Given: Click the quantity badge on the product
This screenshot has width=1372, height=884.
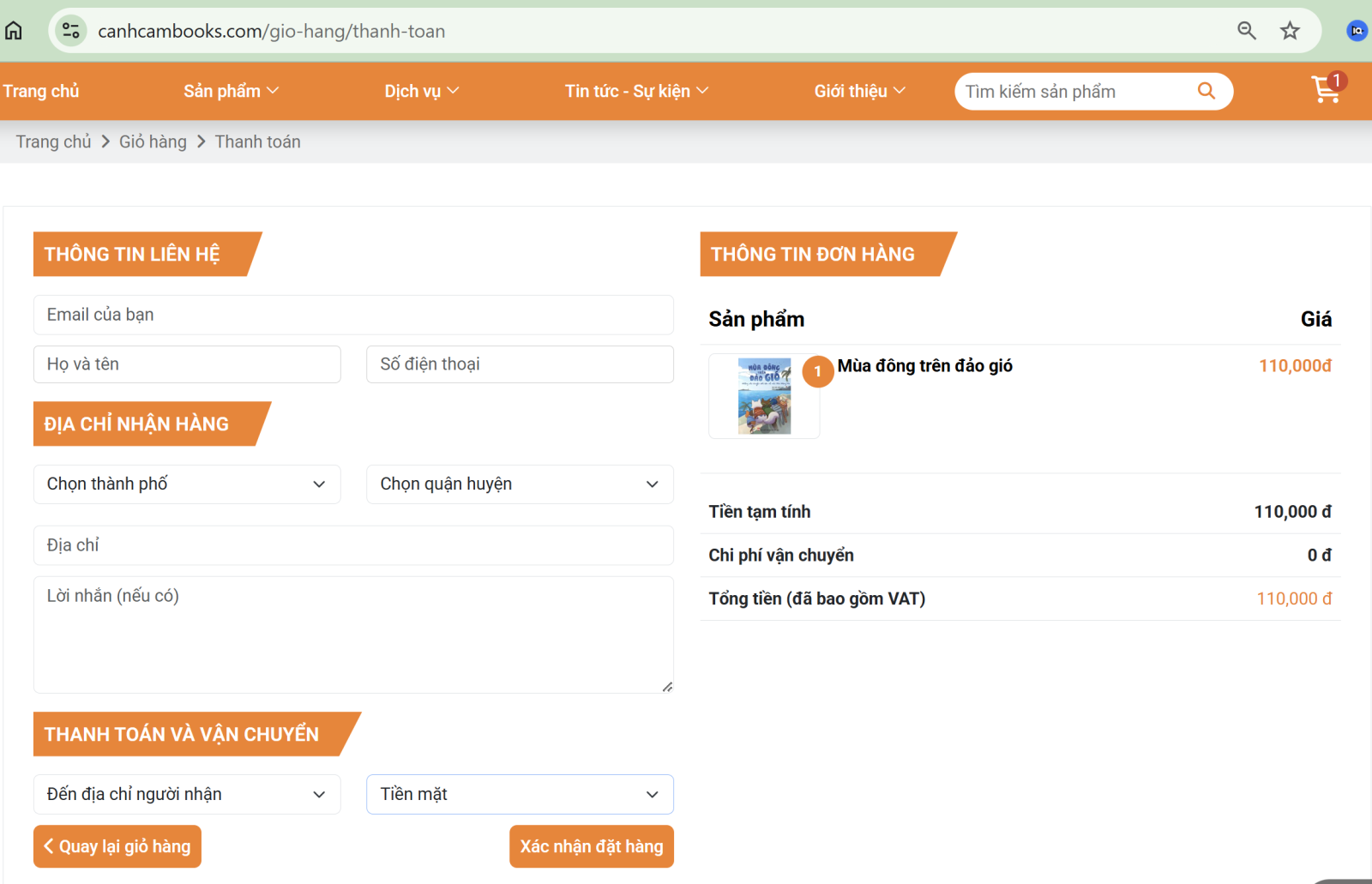Looking at the screenshot, I should pos(817,371).
